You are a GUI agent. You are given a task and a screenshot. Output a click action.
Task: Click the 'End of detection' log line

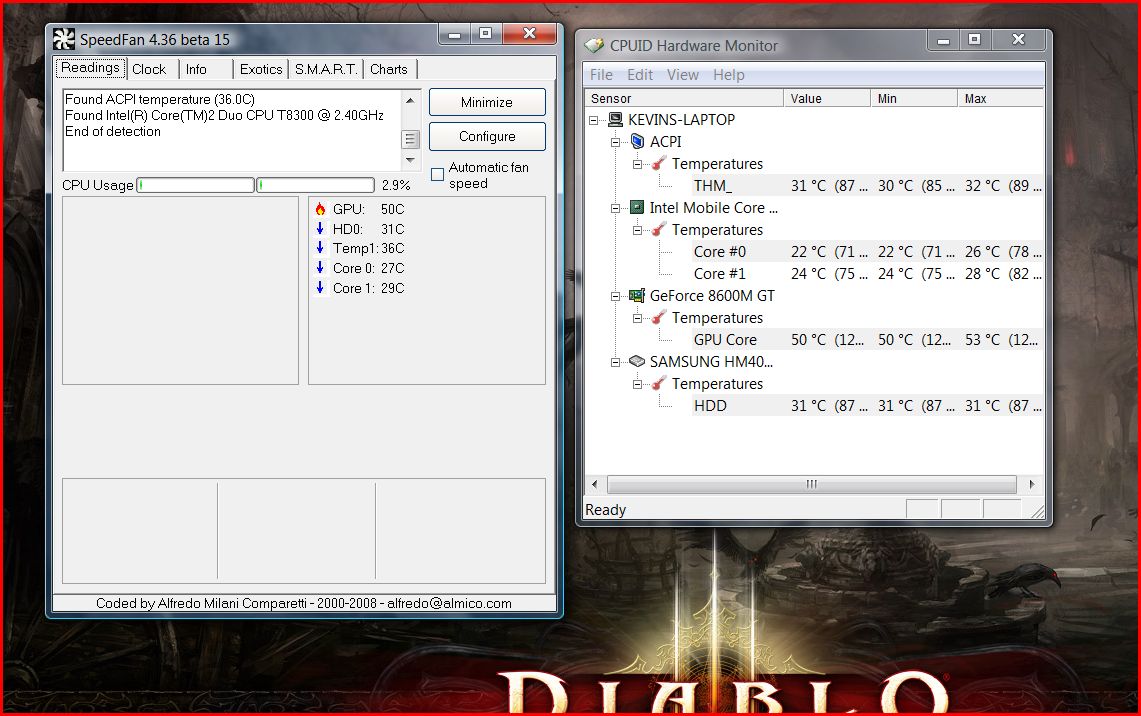(x=113, y=132)
